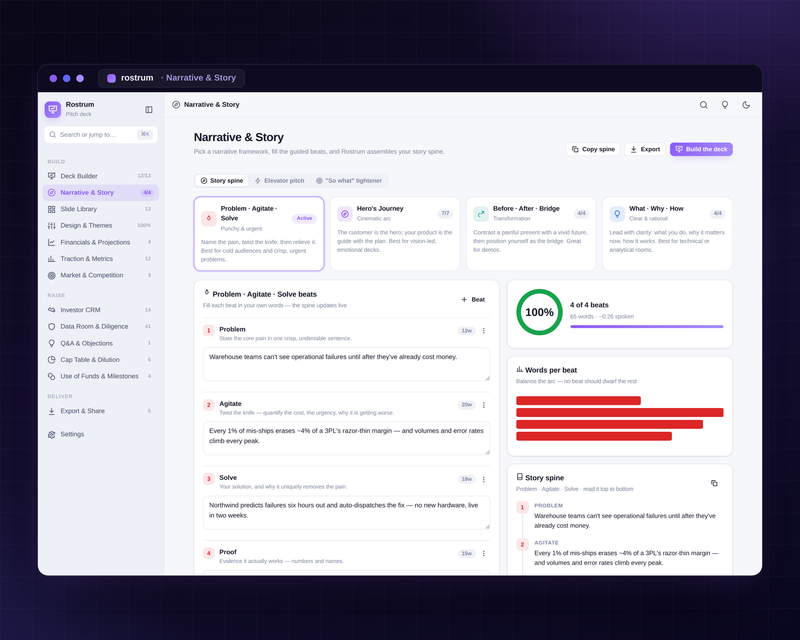Open Data Room & Diligence

coord(101,326)
